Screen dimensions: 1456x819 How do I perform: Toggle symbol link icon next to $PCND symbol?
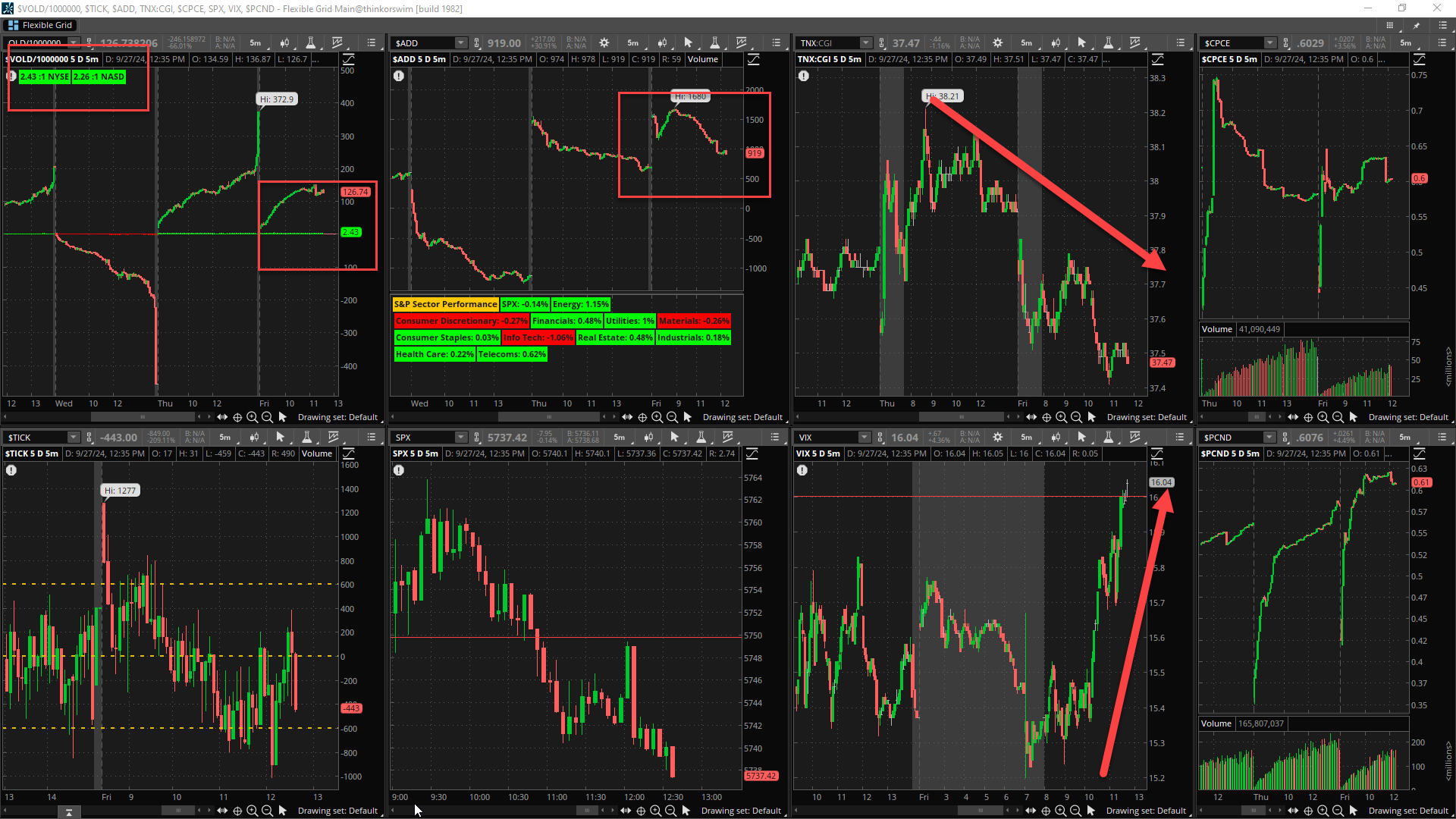tap(1285, 438)
